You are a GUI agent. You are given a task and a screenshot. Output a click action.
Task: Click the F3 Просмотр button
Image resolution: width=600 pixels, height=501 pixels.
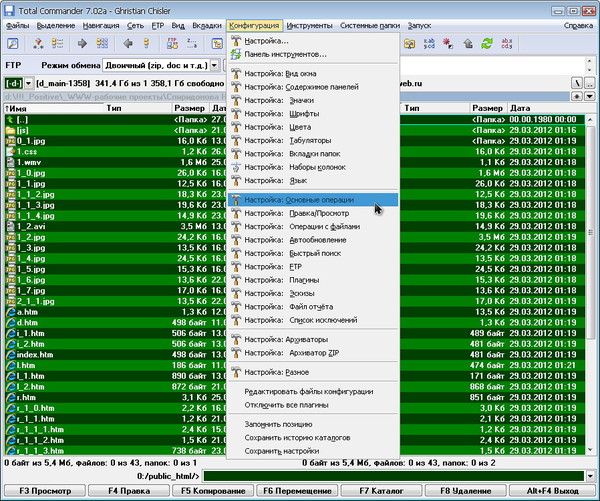[x=45, y=491]
